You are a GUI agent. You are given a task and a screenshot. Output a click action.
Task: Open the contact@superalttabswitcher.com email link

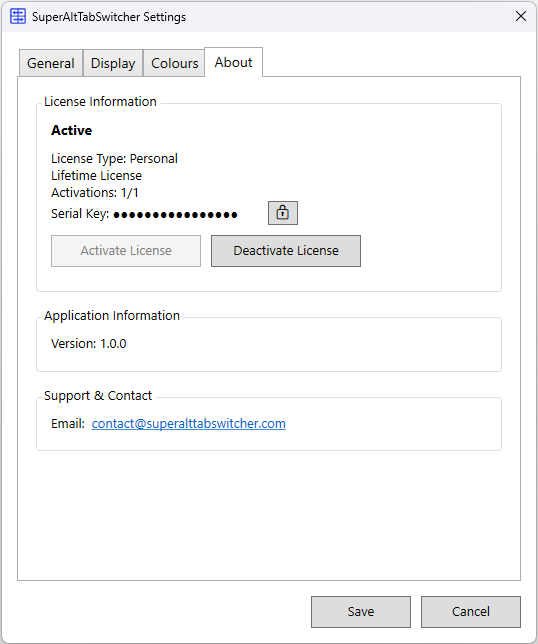point(189,423)
